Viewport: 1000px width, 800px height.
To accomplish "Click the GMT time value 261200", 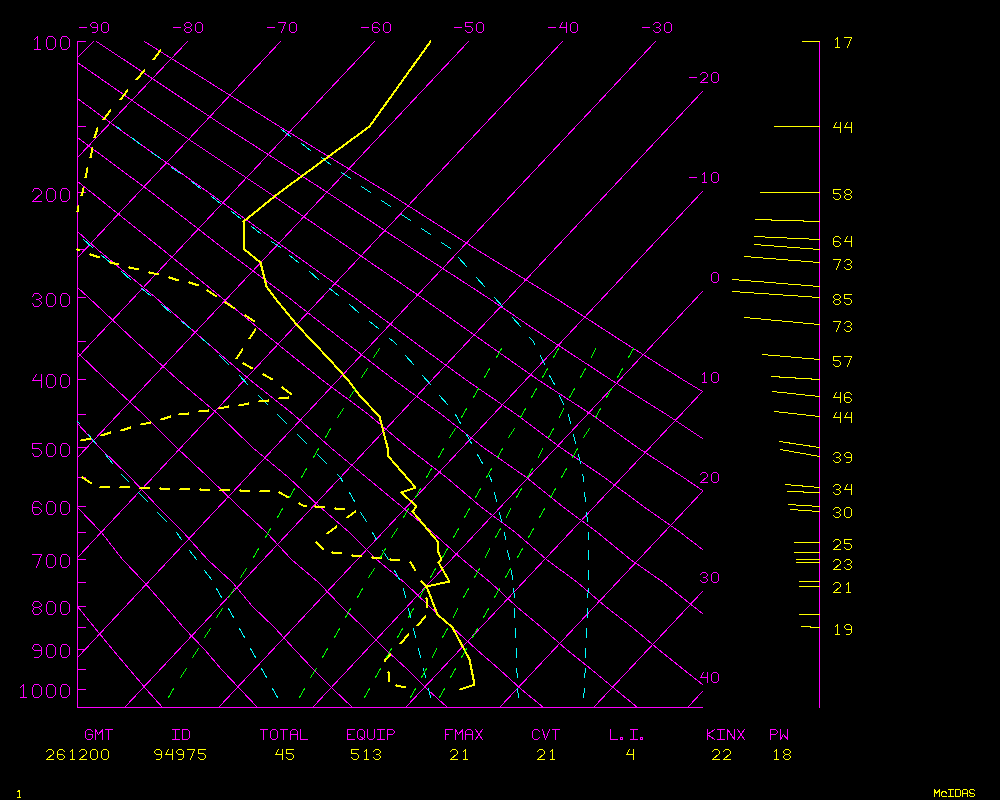I will (x=77, y=755).
